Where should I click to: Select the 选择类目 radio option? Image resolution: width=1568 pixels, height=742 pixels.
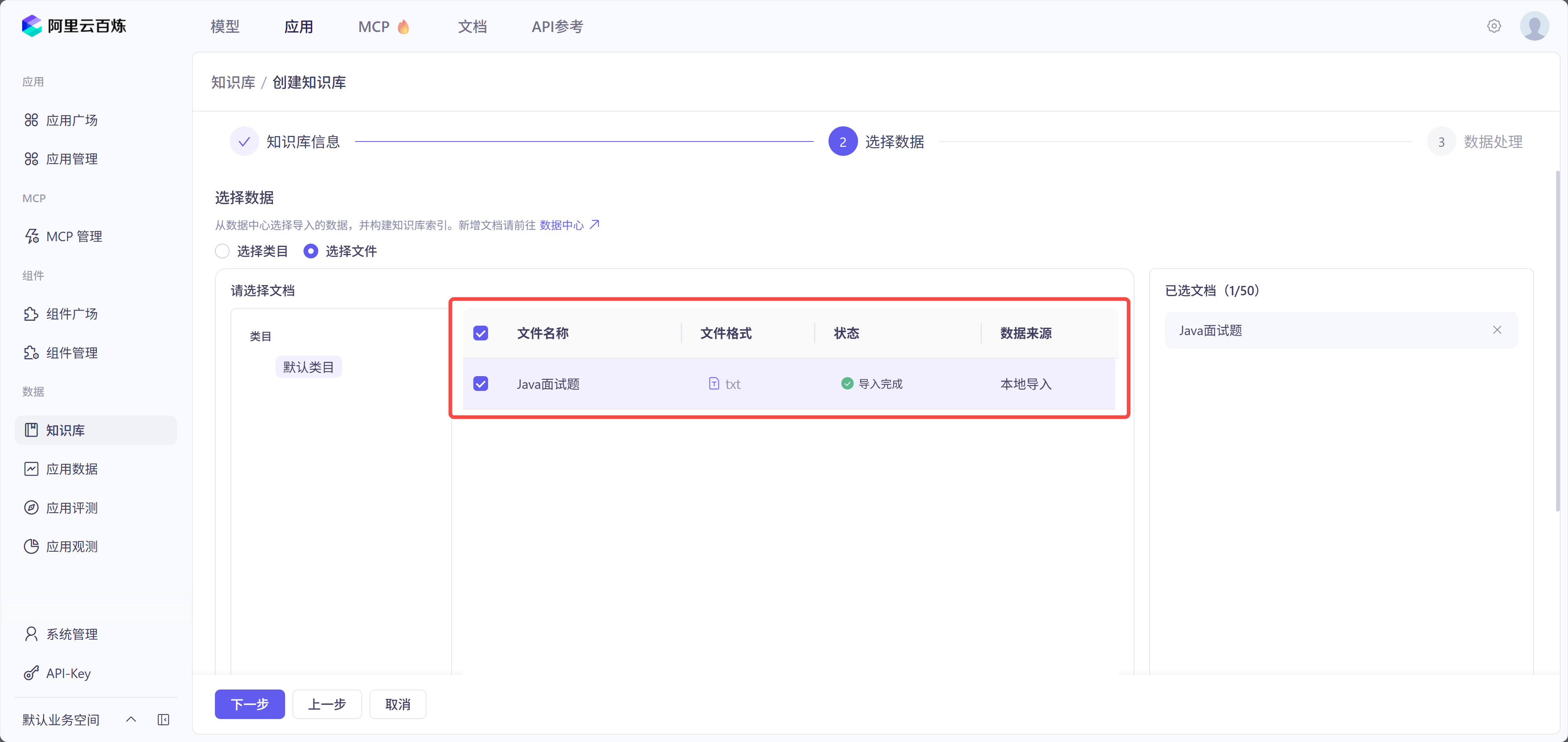click(x=222, y=251)
